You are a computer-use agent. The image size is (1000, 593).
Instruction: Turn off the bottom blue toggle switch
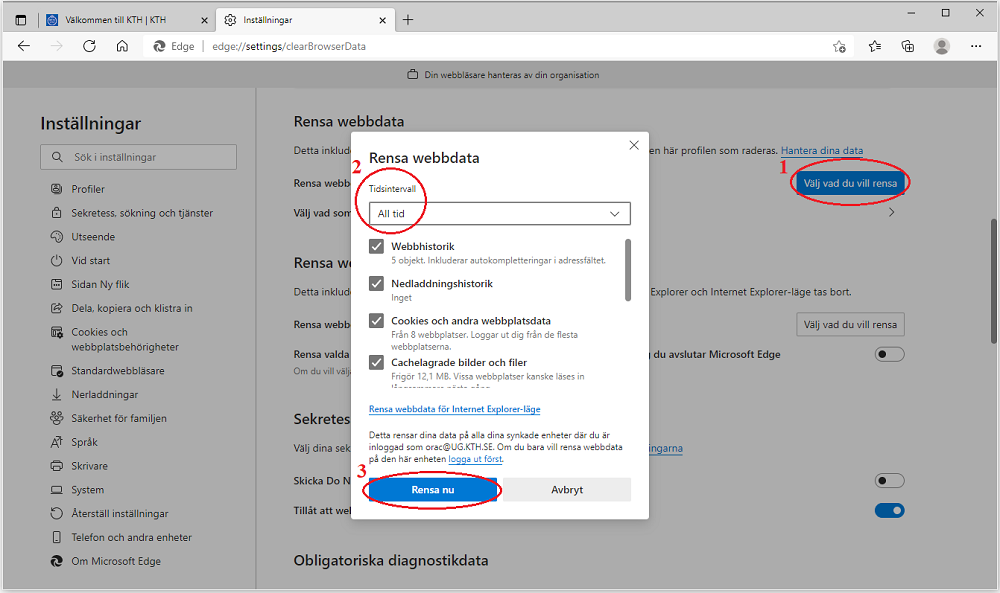click(889, 511)
